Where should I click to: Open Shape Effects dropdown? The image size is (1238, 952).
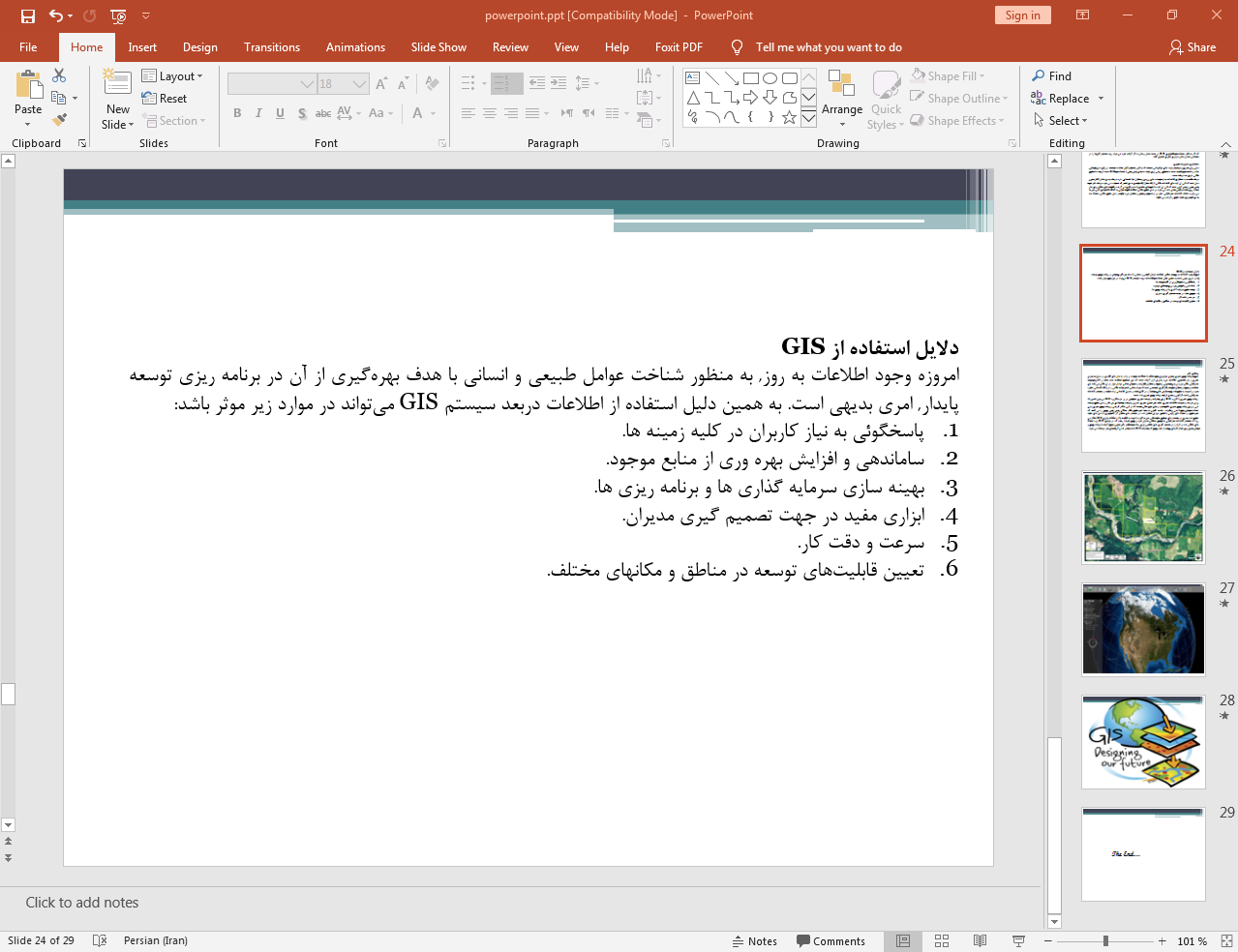[x=957, y=120]
